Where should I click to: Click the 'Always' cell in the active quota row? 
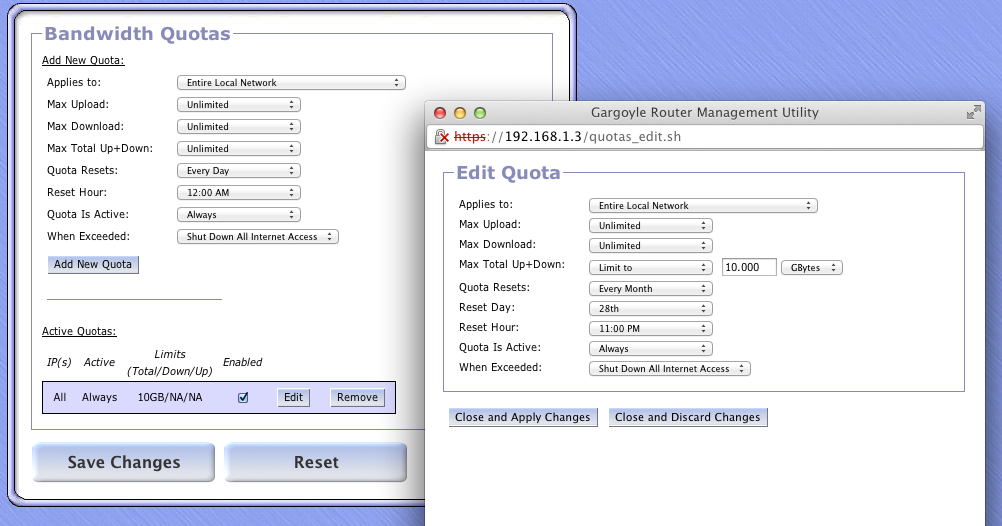[100, 398]
